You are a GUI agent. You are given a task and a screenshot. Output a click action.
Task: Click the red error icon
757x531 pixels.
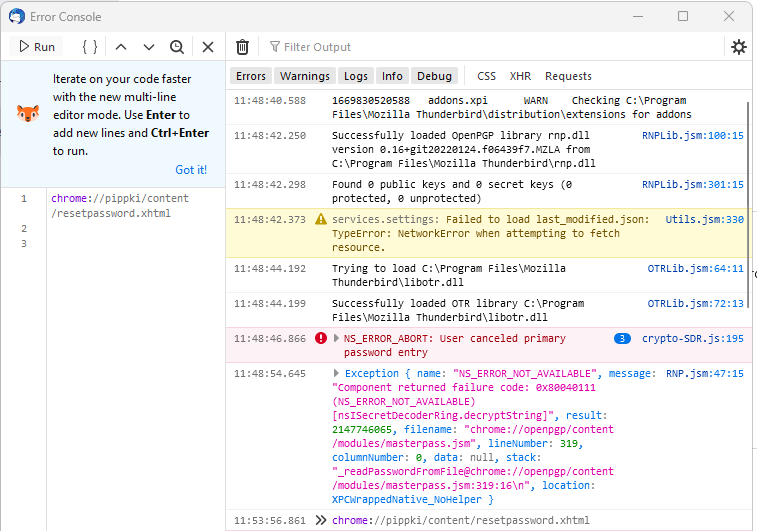321,338
